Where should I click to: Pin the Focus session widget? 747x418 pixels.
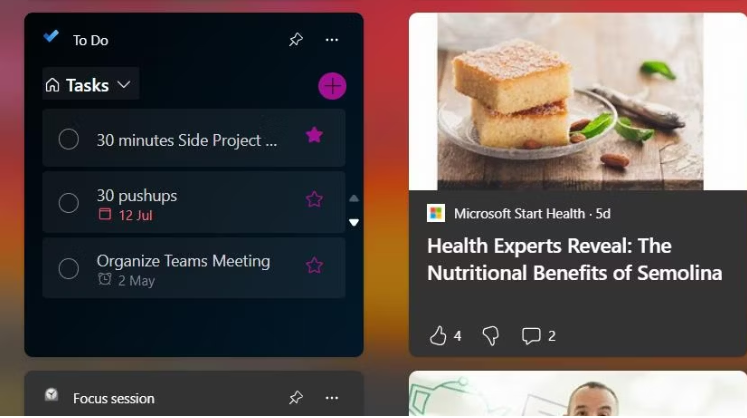(296, 398)
